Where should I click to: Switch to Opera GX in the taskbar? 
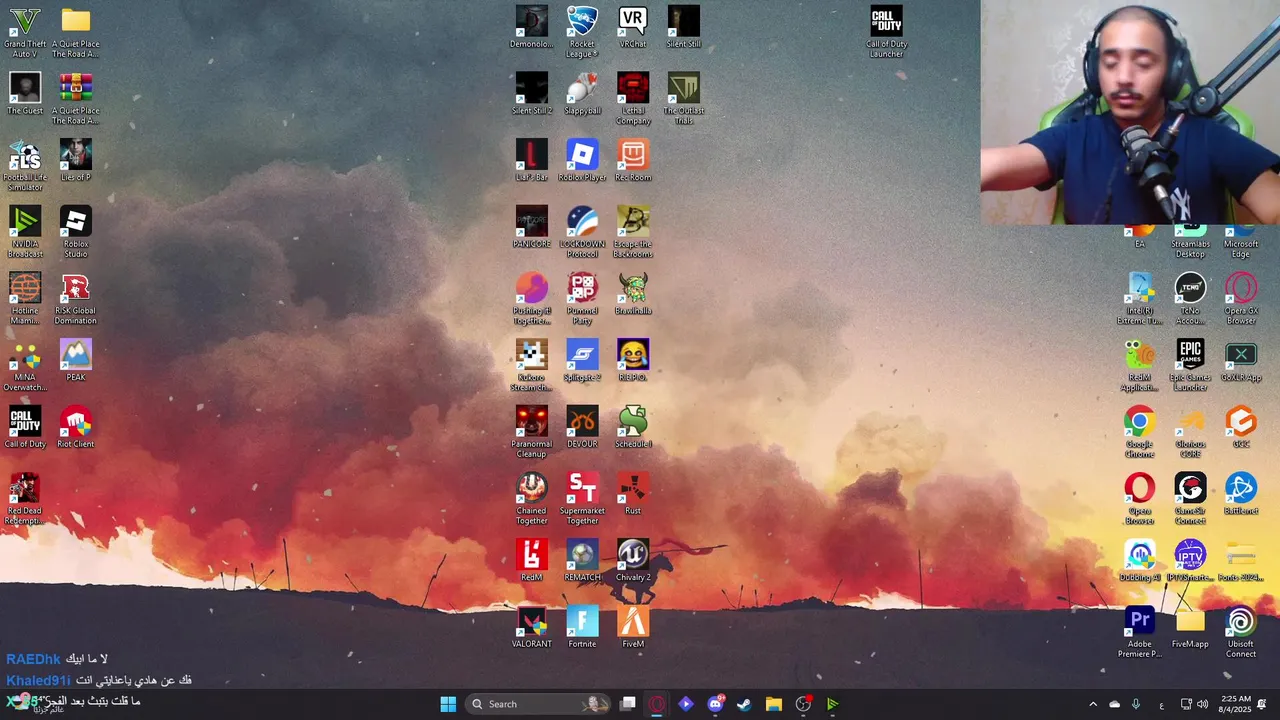click(x=657, y=704)
